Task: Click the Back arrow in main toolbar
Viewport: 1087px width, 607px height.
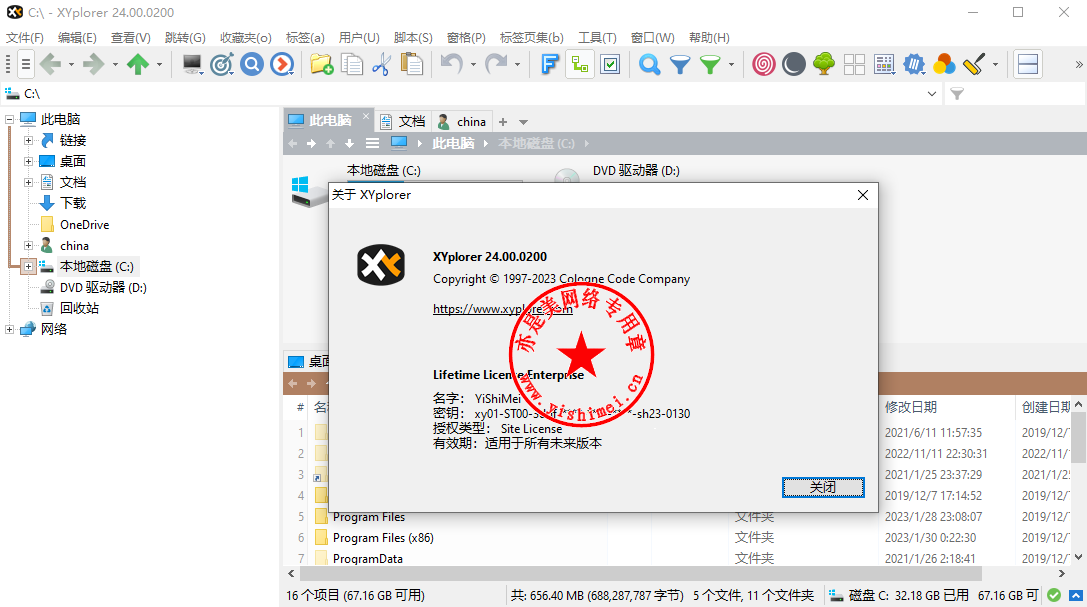Action: 50,64
